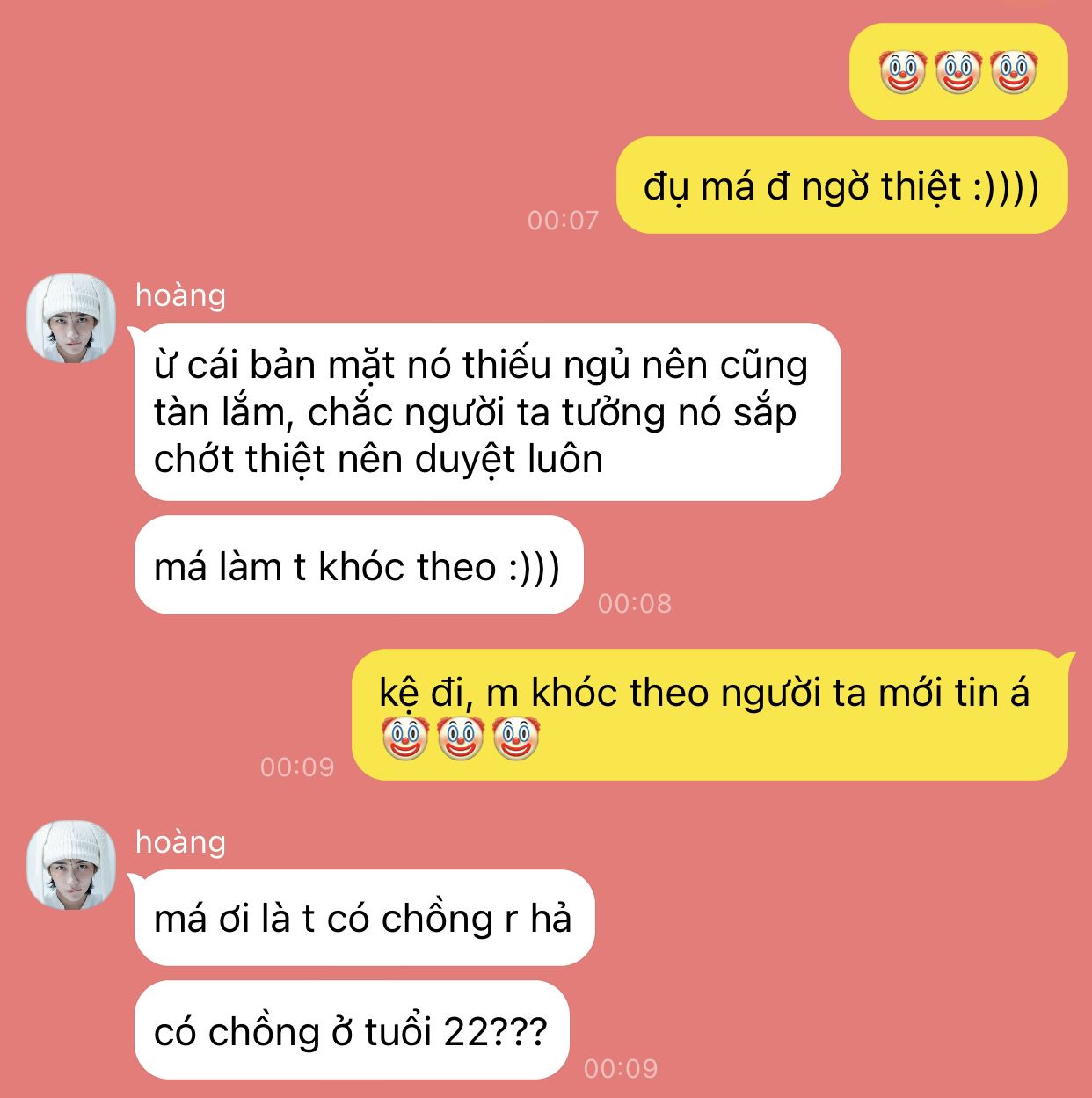Tap hoàng's upper profile avatar
1092x1098 pixels.
coord(71,318)
